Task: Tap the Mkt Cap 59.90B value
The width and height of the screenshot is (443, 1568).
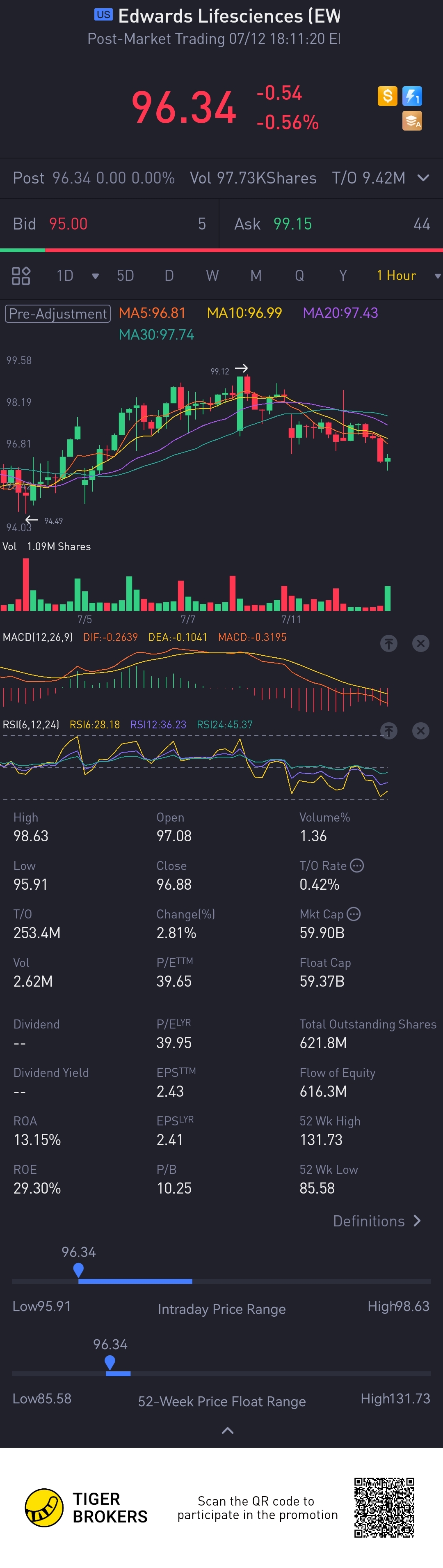Action: (322, 932)
